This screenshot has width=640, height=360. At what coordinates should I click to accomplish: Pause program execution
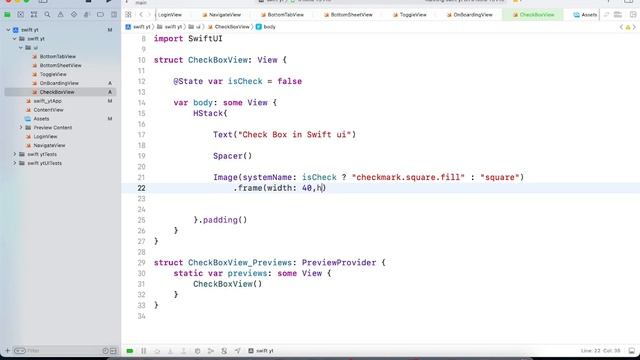pyautogui.click(x=144, y=351)
